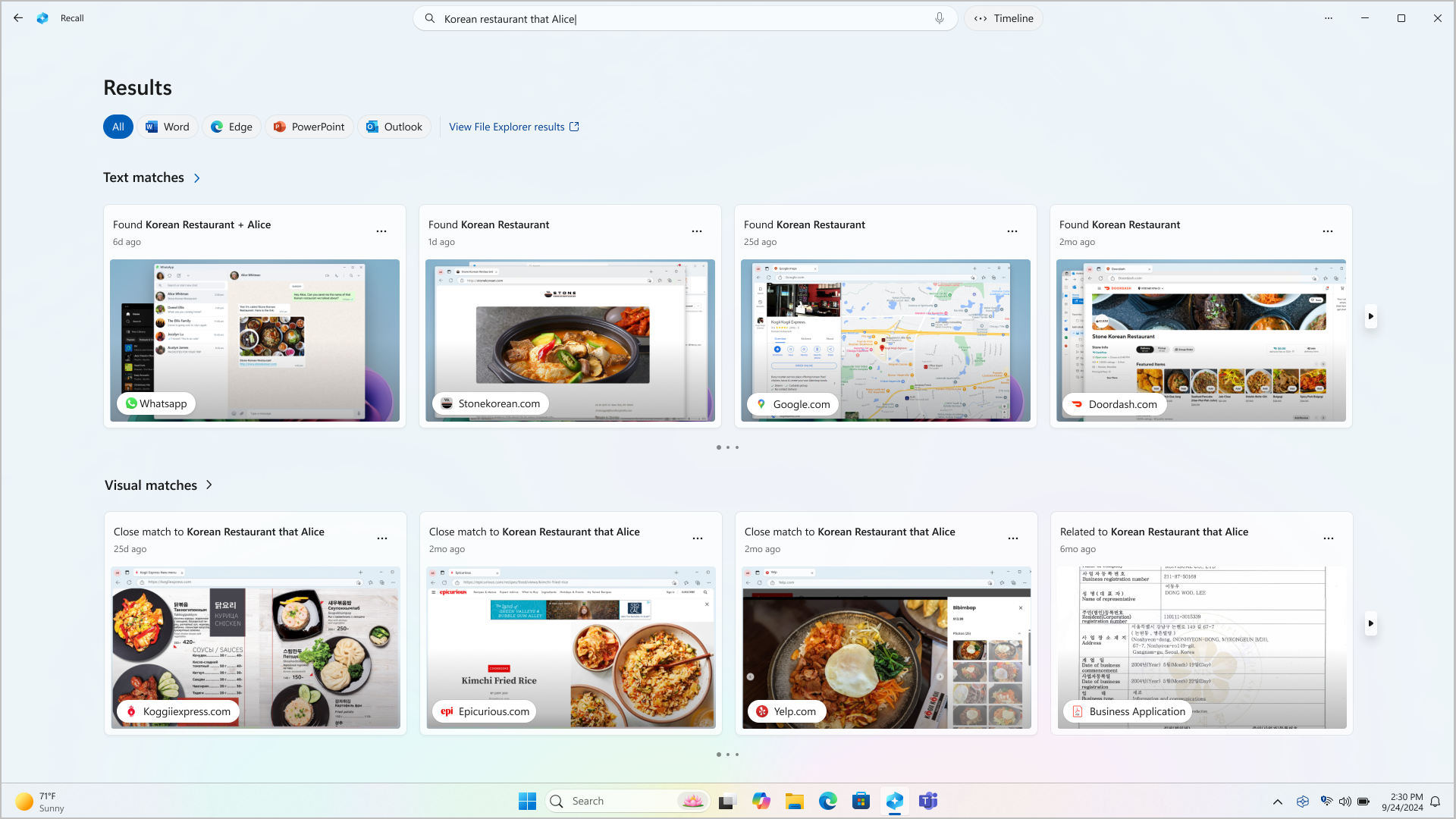Viewport: 1456px width, 819px height.
Task: Click the Google Maps result thumbnail
Action: tap(885, 340)
